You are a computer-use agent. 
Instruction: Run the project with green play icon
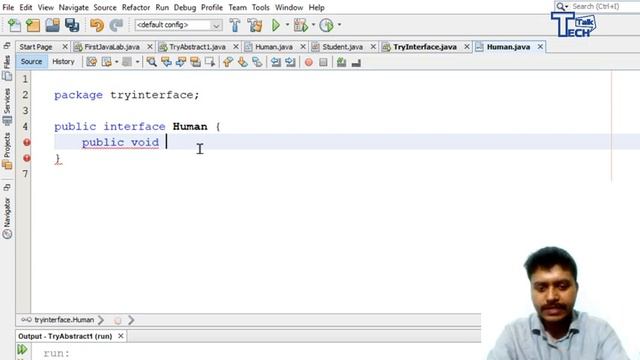(x=276, y=25)
